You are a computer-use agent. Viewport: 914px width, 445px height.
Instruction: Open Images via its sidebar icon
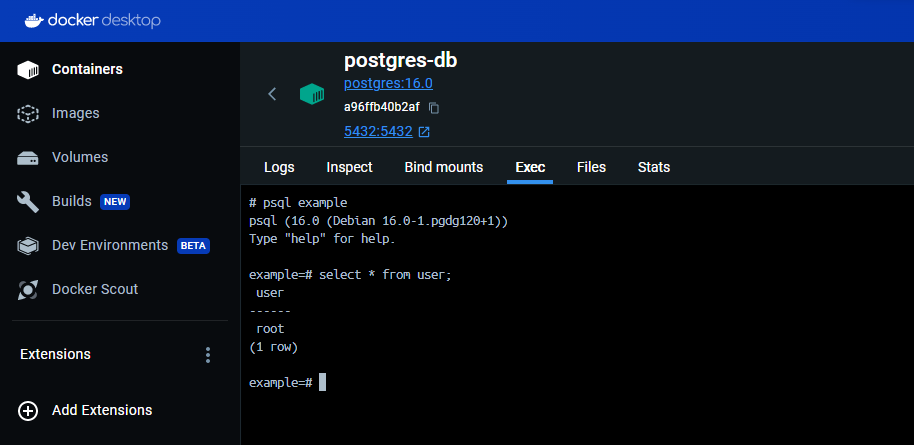coord(28,113)
